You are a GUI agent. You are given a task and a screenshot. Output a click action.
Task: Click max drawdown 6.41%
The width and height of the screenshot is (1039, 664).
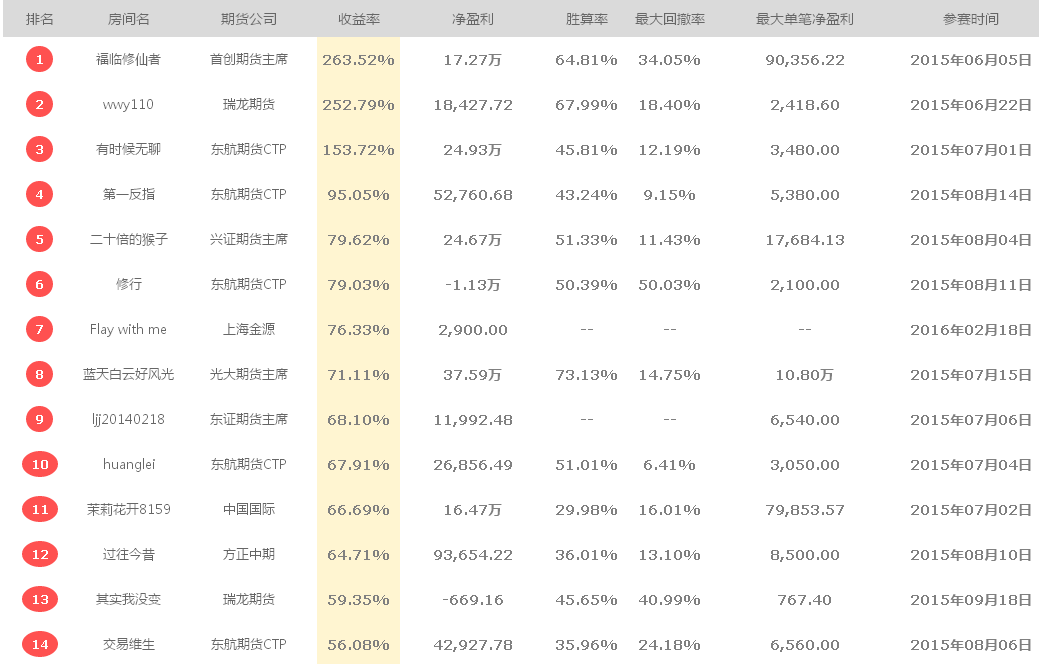[x=669, y=465]
